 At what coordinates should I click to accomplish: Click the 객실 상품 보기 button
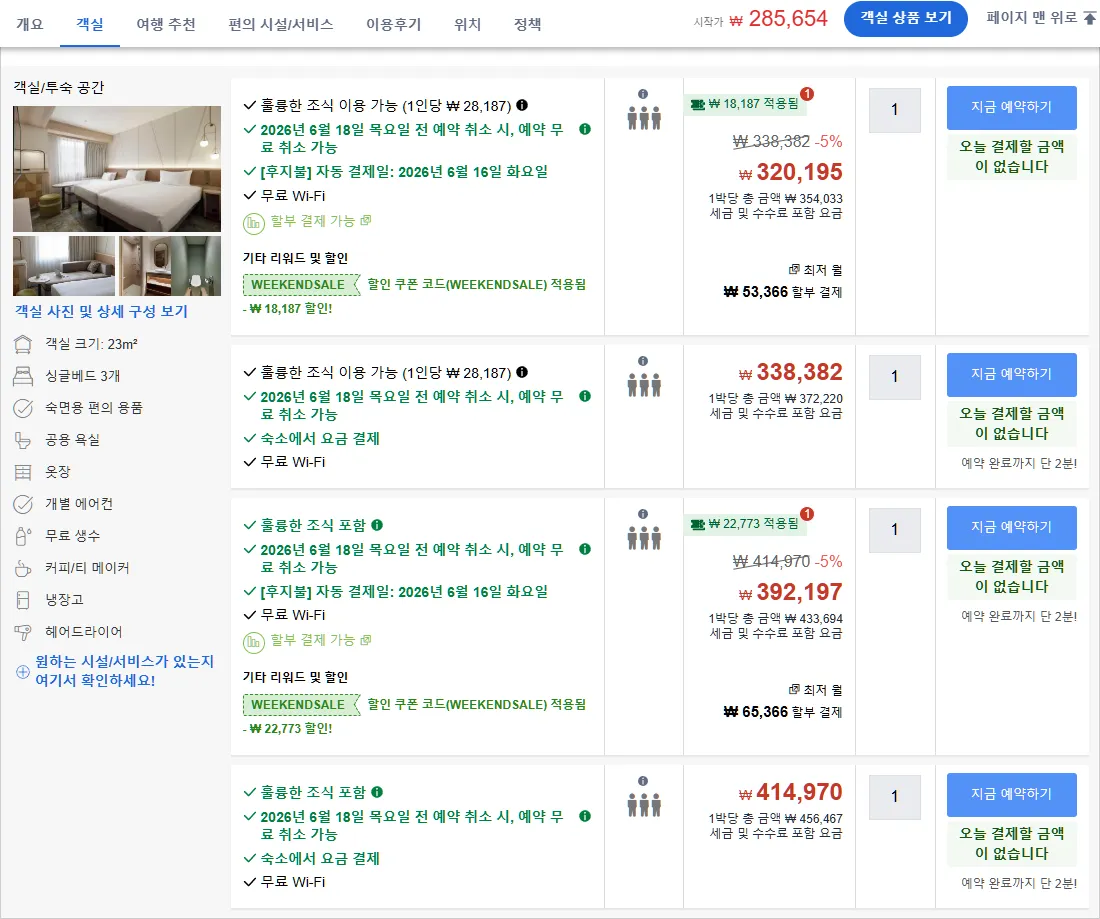click(906, 18)
